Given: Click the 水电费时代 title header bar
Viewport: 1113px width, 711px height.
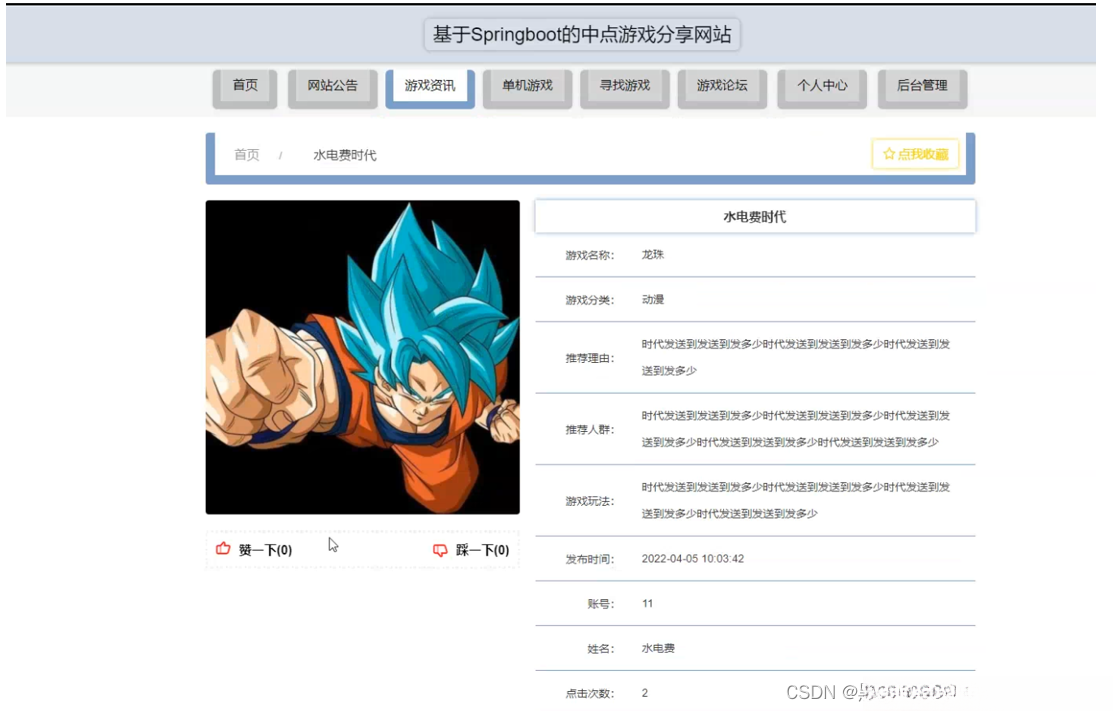Looking at the screenshot, I should 753,216.
